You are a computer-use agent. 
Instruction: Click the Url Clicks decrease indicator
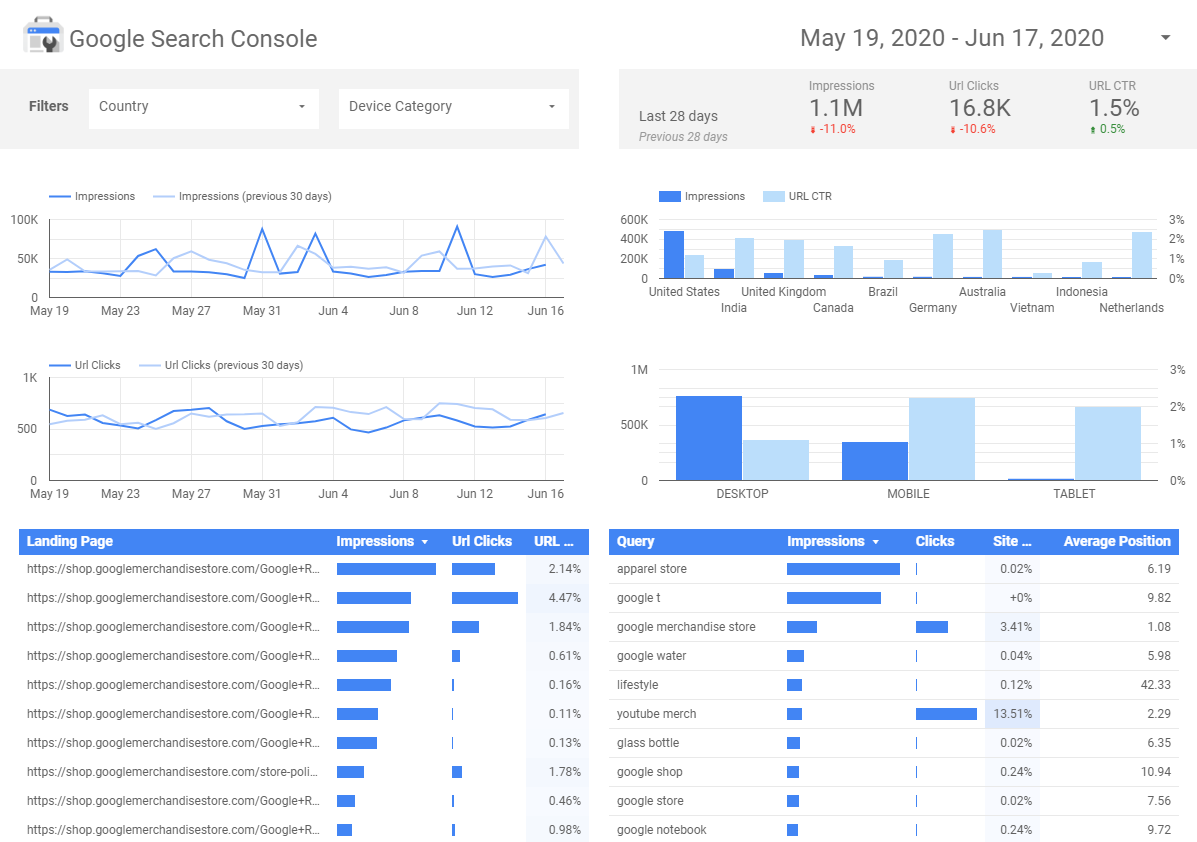(x=954, y=130)
